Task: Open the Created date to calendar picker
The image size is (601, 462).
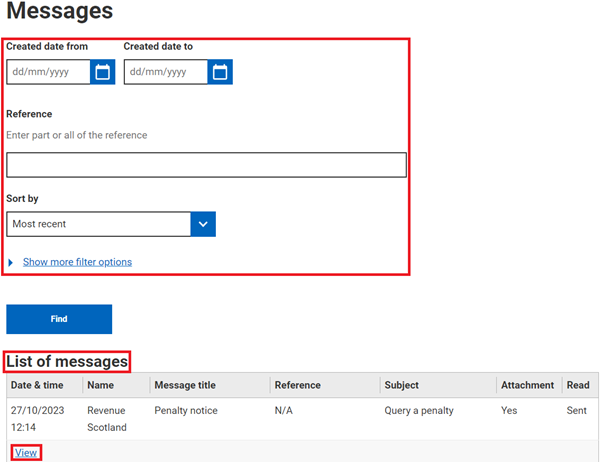Action: (220, 72)
